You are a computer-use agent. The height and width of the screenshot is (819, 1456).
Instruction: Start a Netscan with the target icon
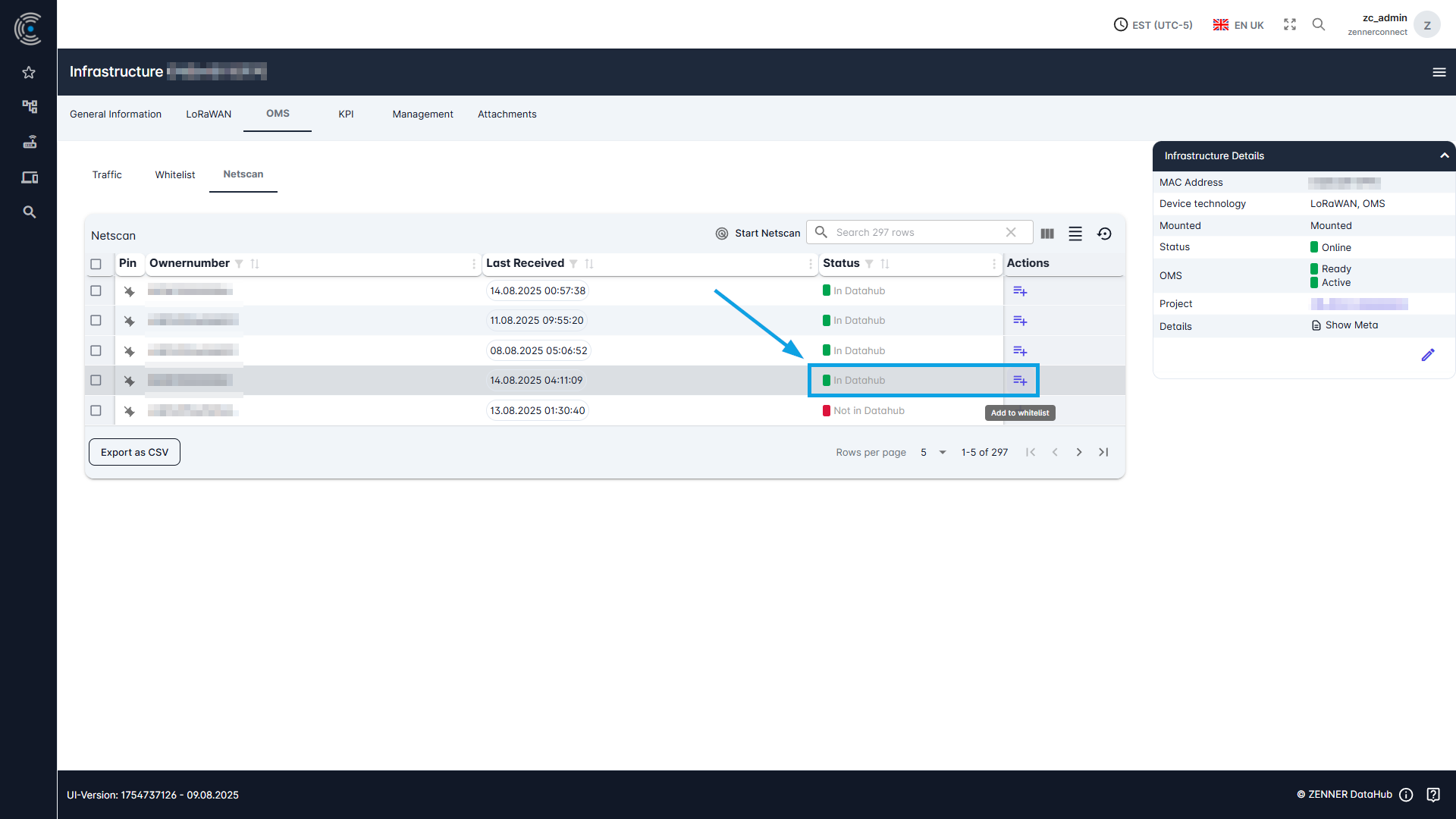tap(721, 233)
